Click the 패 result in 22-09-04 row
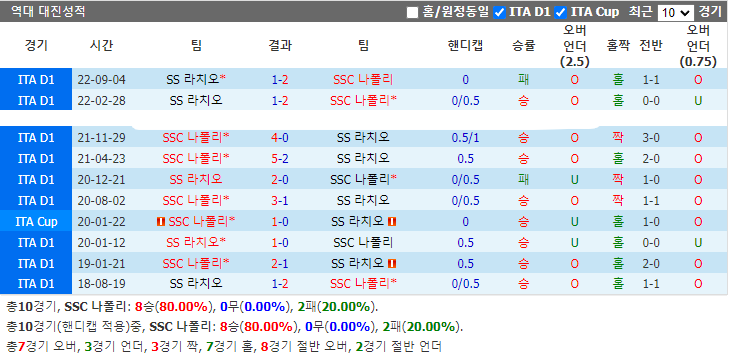 click(524, 80)
